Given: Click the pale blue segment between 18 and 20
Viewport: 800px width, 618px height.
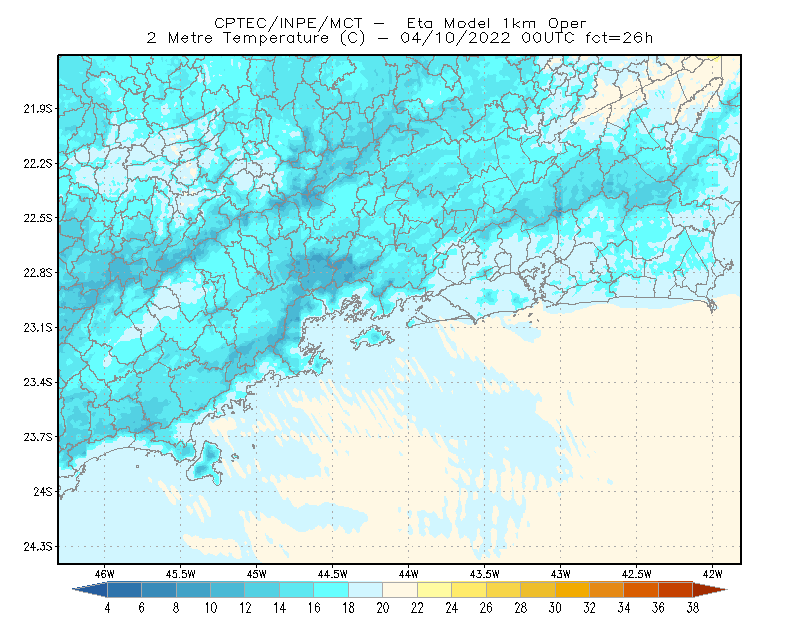Looking at the screenshot, I should [x=366, y=590].
